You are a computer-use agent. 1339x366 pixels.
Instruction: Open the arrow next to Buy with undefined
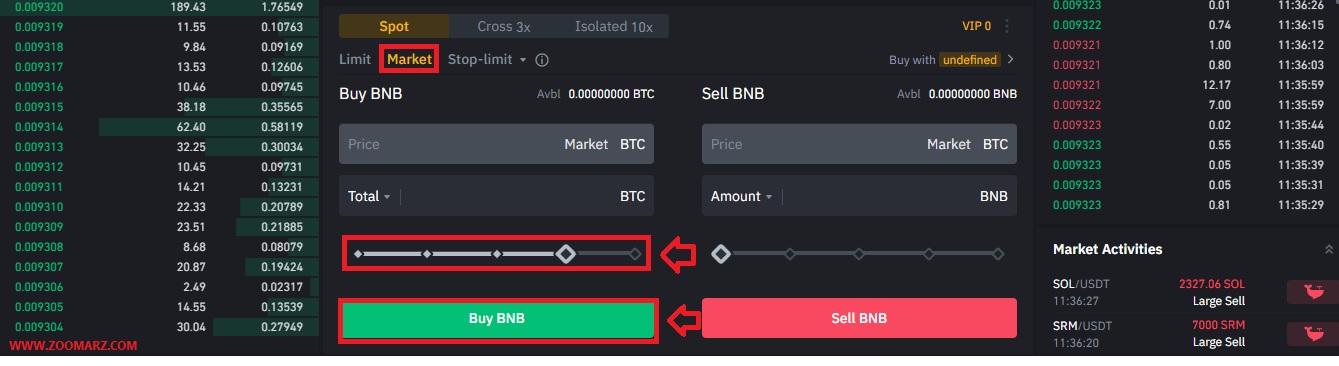(1011, 60)
